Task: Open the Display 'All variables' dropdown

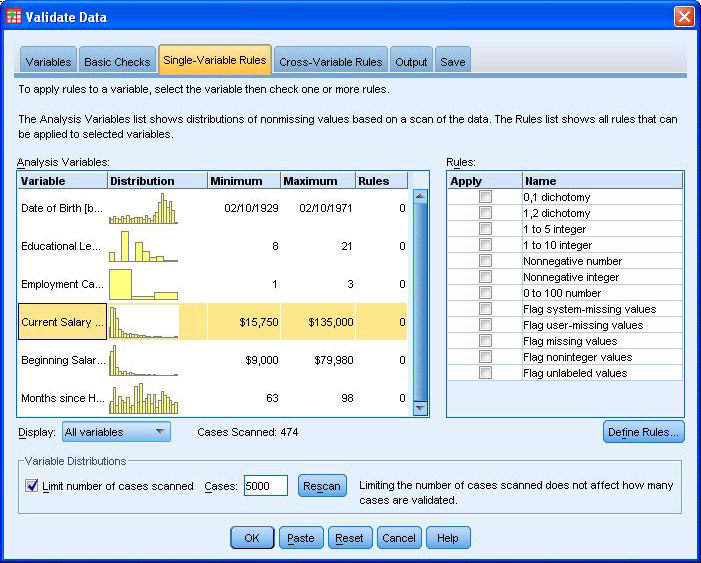Action: [x=116, y=432]
